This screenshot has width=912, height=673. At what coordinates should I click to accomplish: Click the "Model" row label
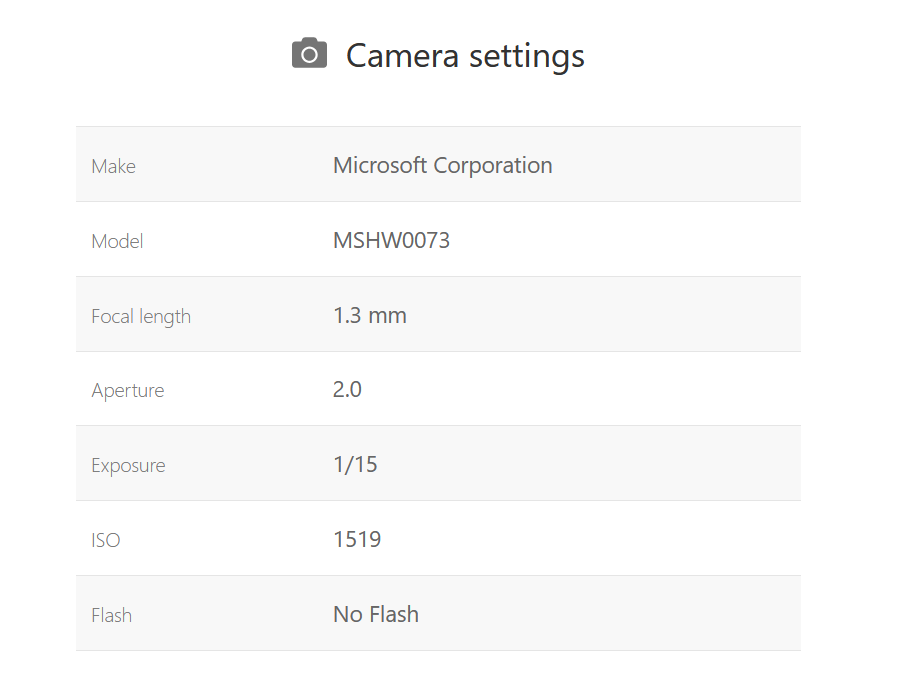pos(117,241)
